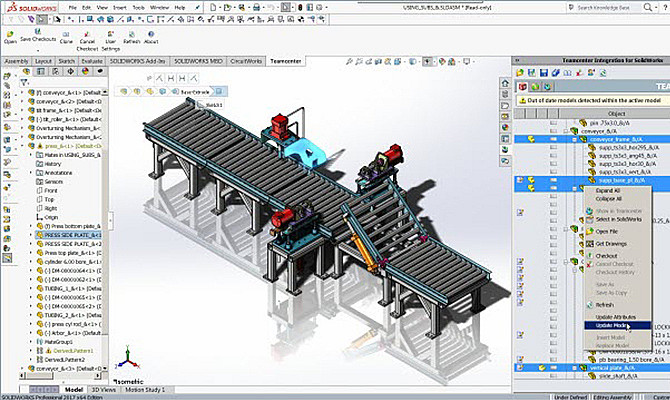Open the DimXpertManager tab icon
The height and width of the screenshot is (400, 670).
tap(71, 71)
